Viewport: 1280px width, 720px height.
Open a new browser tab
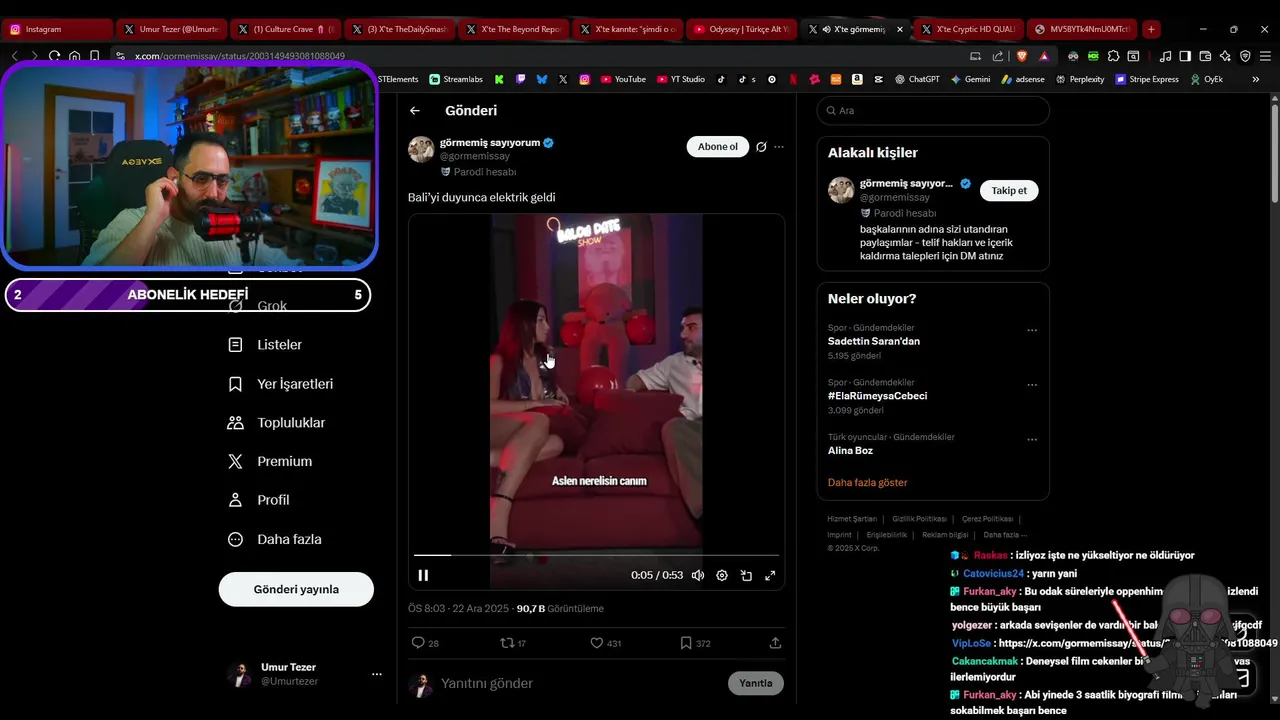[x=1151, y=29]
